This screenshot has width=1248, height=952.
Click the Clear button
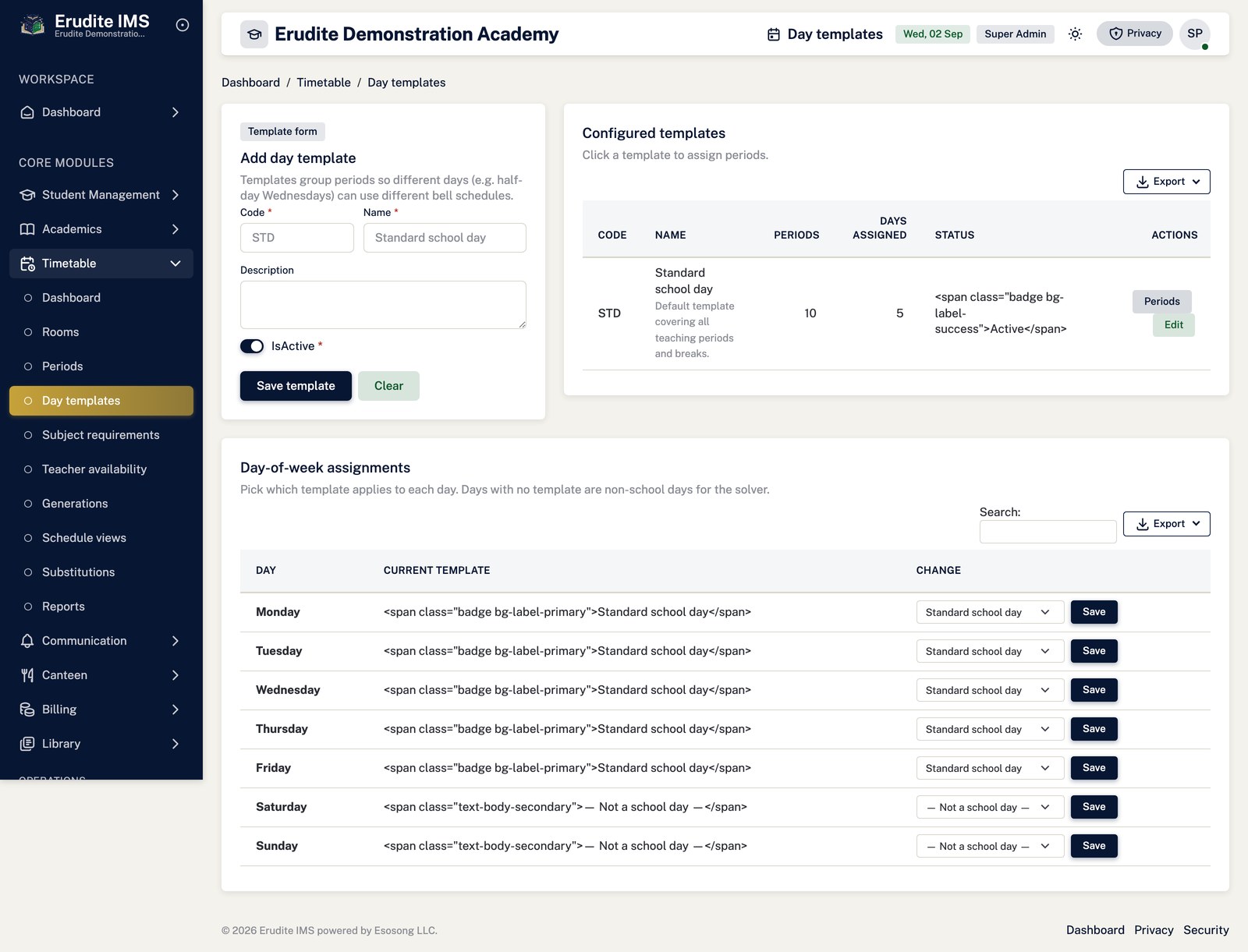coord(388,386)
